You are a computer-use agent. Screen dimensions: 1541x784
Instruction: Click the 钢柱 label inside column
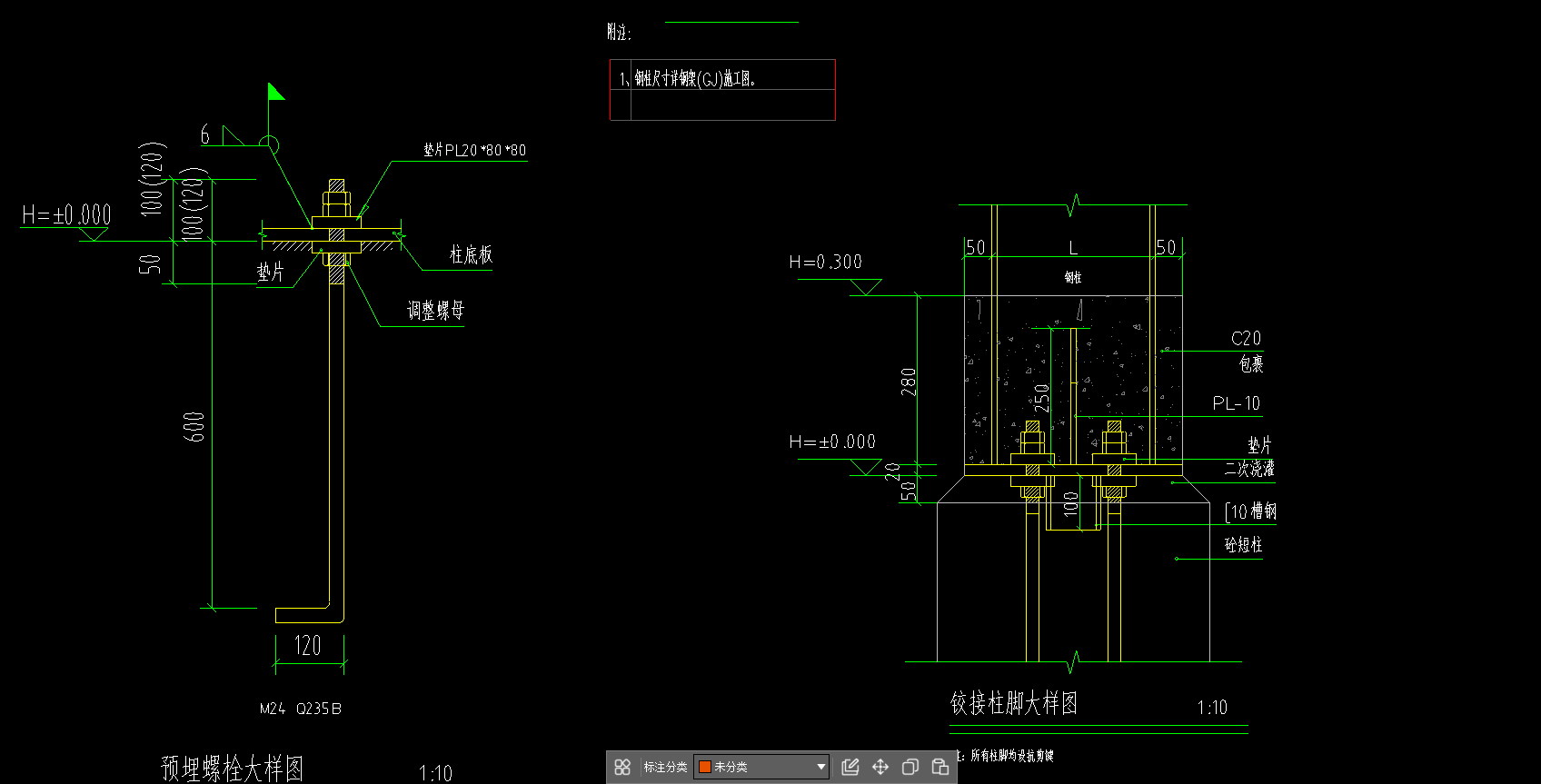[x=1073, y=277]
